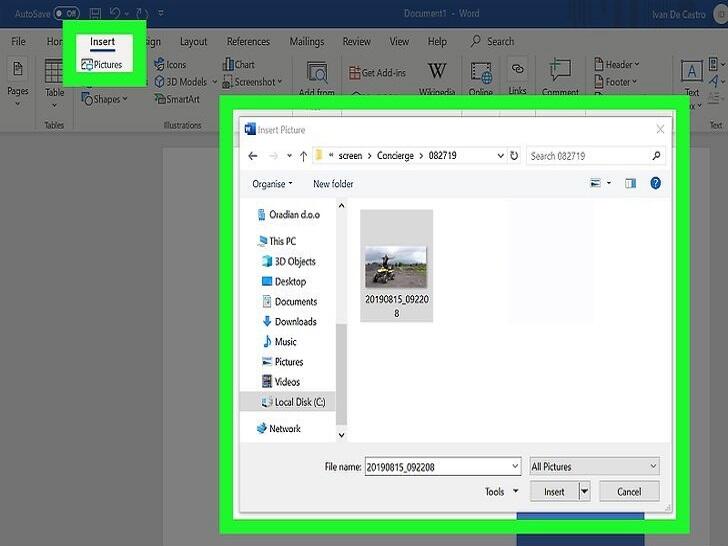The image size is (728, 546).
Task: Open the Tools dropdown
Action: tap(502, 492)
